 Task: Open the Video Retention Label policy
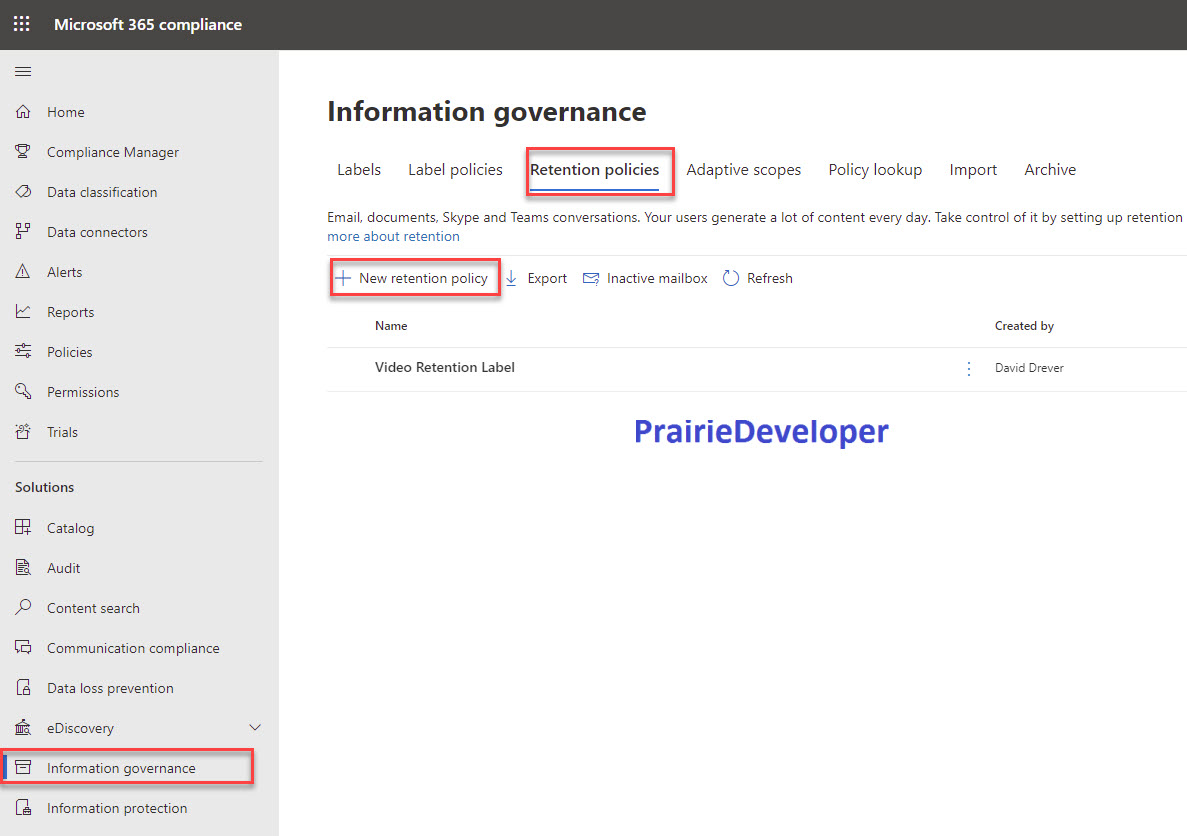pyautogui.click(x=444, y=367)
